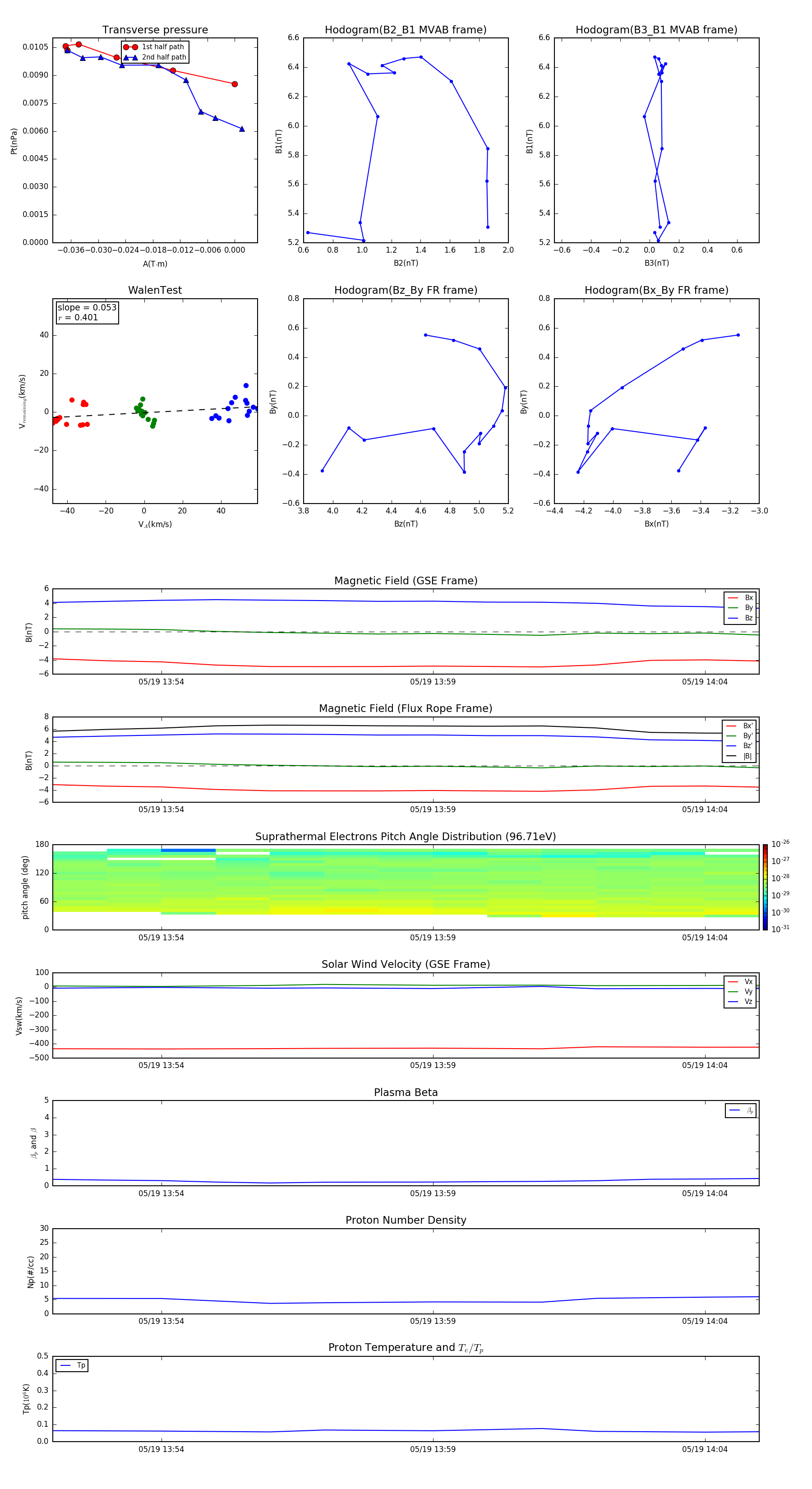Click the 'Bx(nT)' x-axis label
This screenshot has height=1489, width=812.
click(656, 524)
